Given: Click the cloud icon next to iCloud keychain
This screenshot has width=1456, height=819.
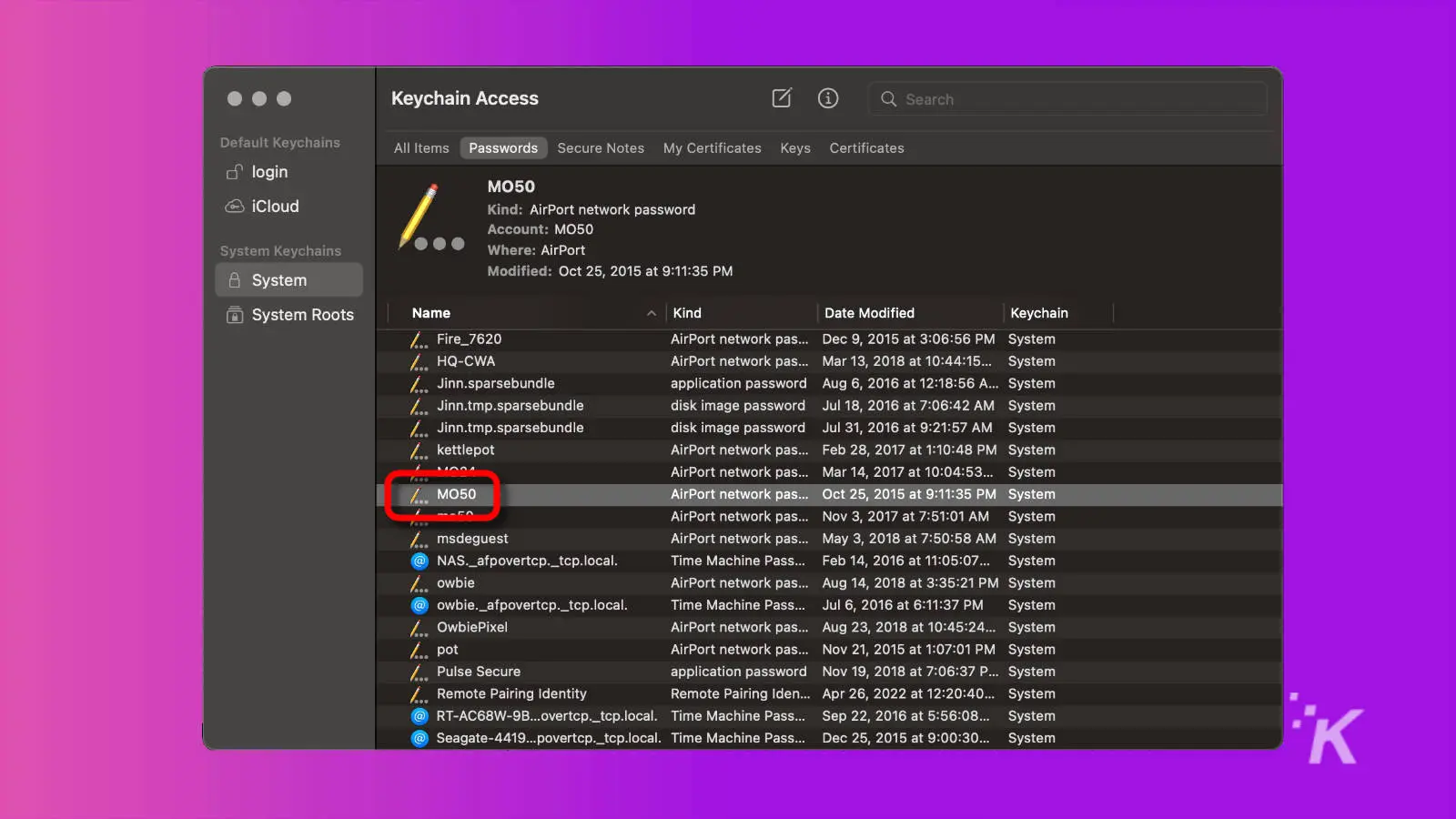Looking at the screenshot, I should pos(235,207).
